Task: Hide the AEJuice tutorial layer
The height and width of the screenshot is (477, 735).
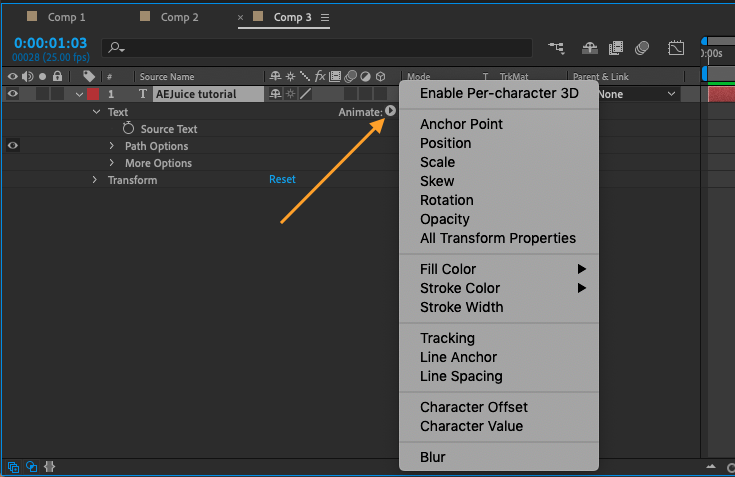Action: point(13,94)
